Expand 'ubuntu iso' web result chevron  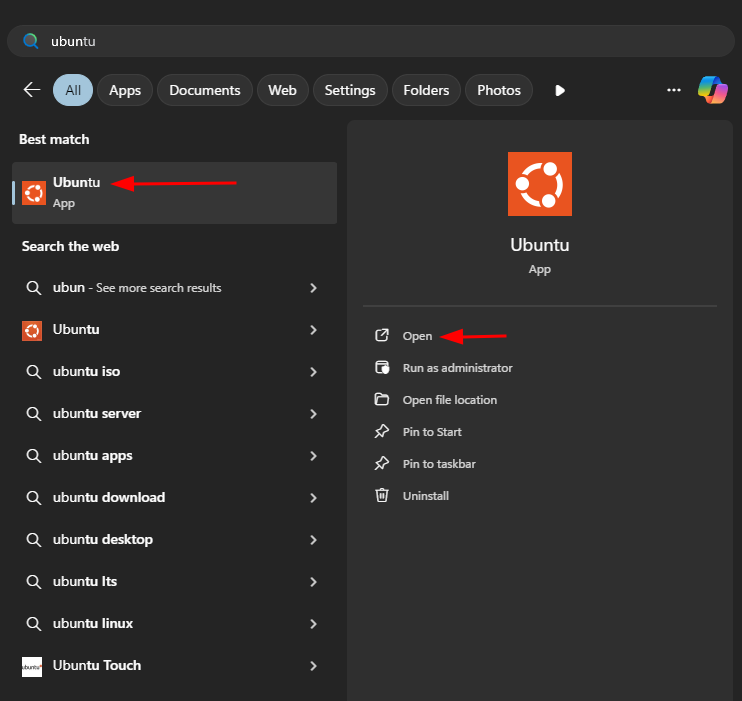point(313,372)
